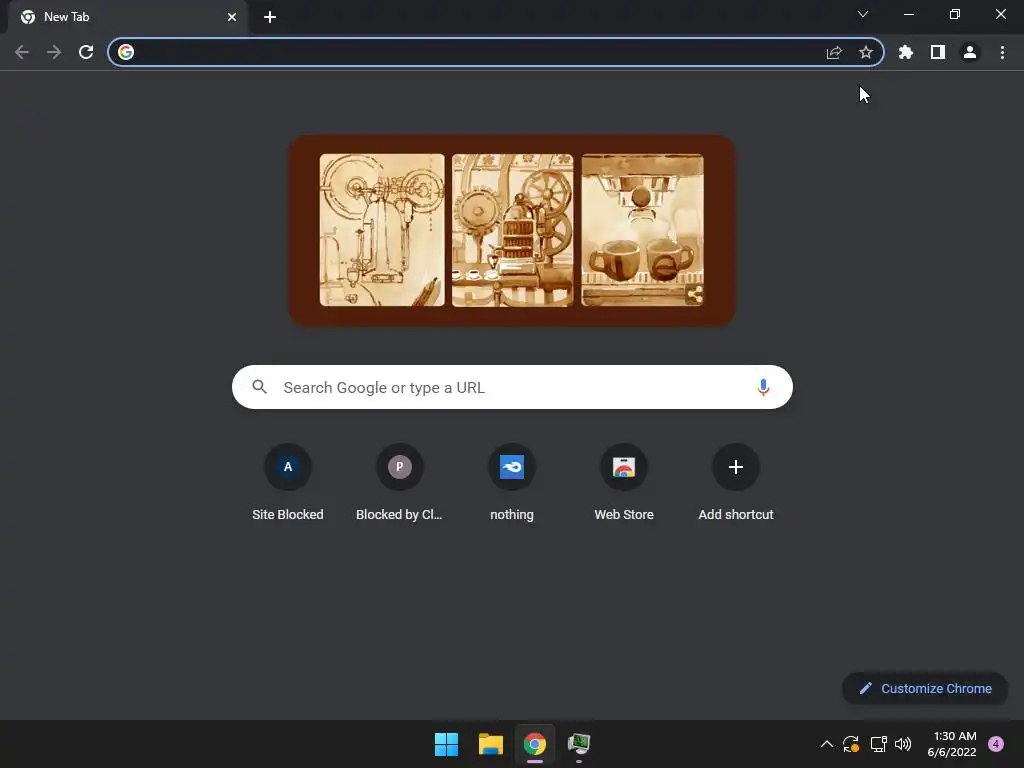This screenshot has width=1024, height=768.
Task: Click Customize Chrome button
Action: tap(925, 688)
